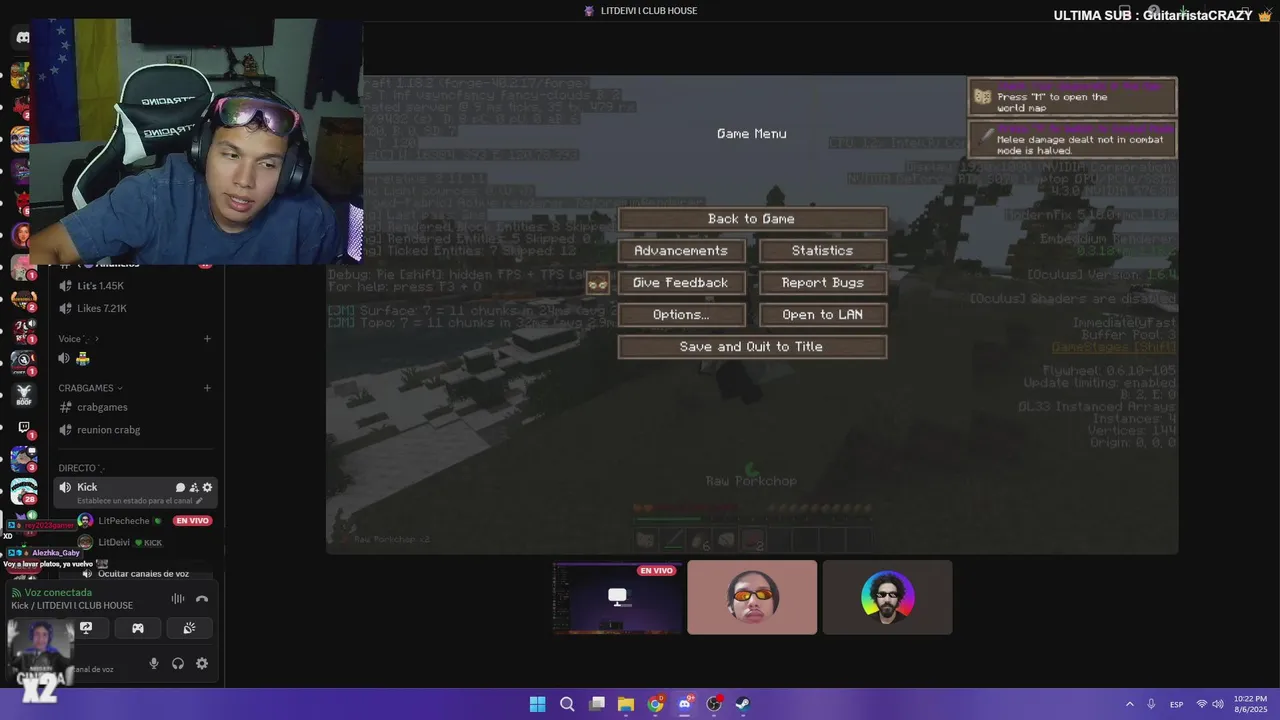Open Task View on taskbar
1280x720 pixels.
click(597, 704)
